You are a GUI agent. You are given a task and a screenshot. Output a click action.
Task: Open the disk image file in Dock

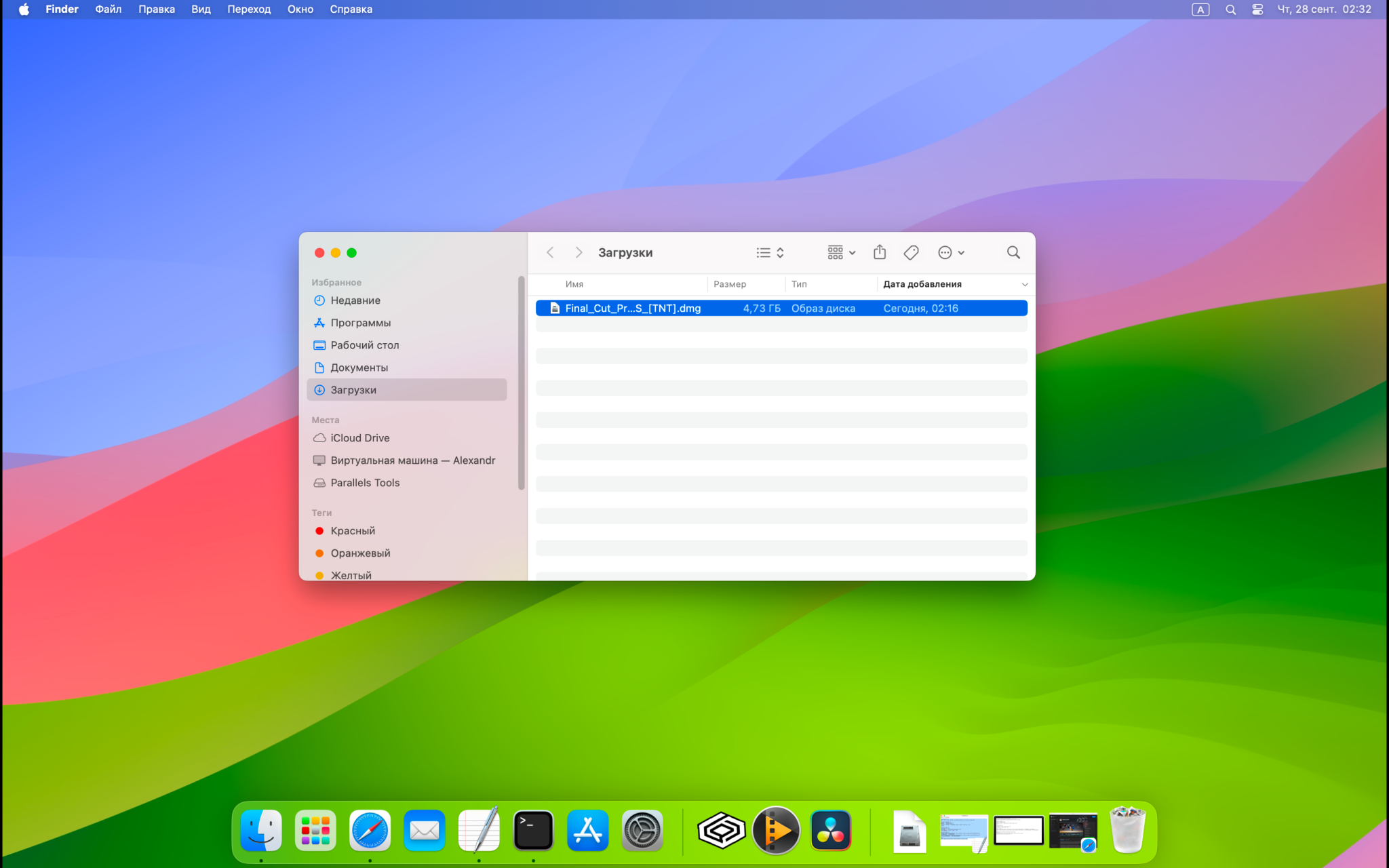point(909,831)
